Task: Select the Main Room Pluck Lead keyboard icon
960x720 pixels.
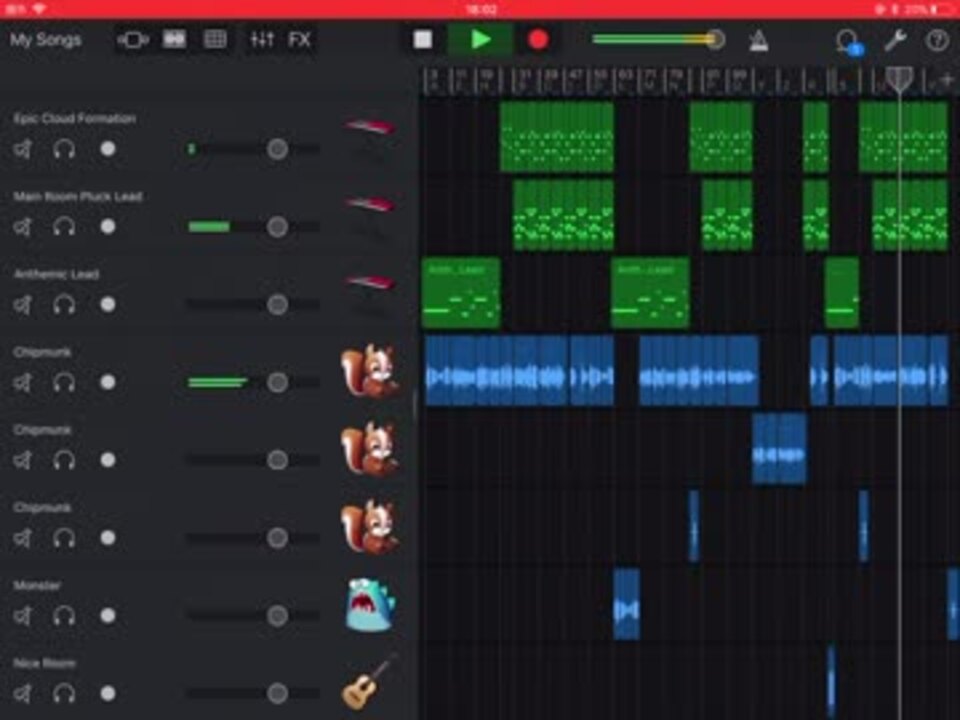Action: pos(369,204)
